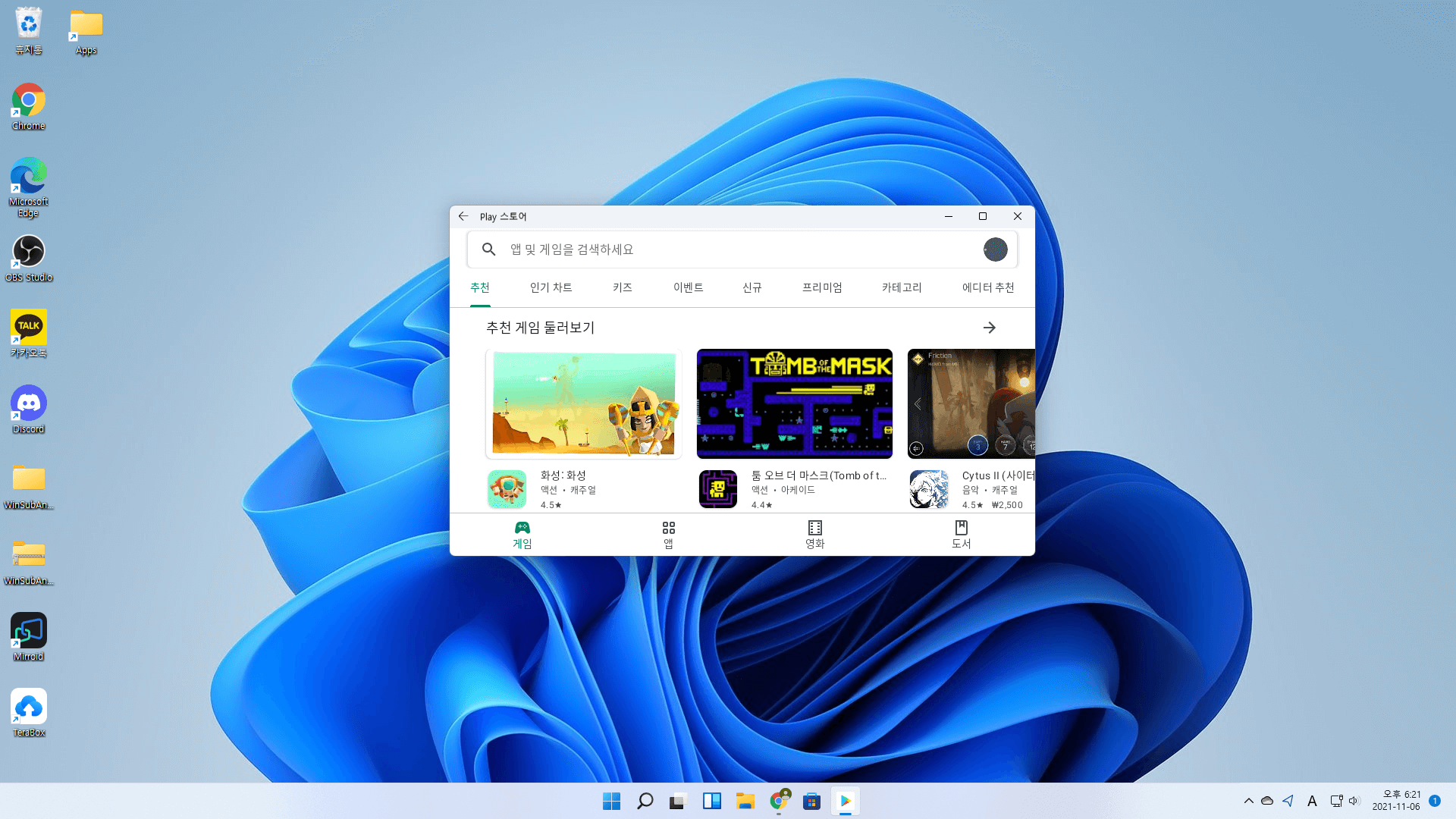Click the app and game search field
This screenshot has width=1456, height=819.
point(742,249)
